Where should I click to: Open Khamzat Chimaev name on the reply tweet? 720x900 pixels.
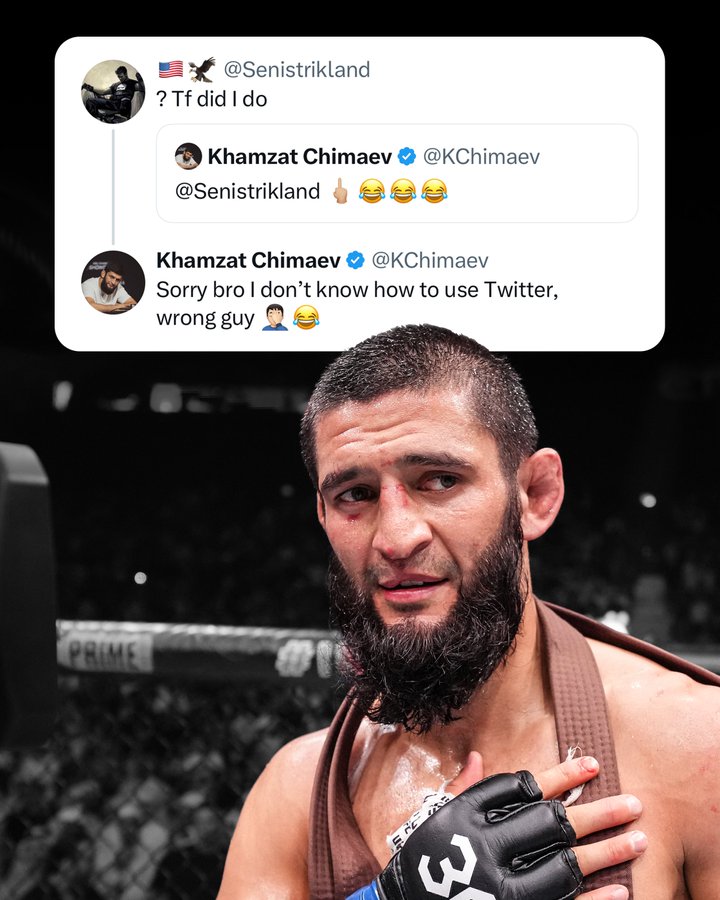[249, 260]
